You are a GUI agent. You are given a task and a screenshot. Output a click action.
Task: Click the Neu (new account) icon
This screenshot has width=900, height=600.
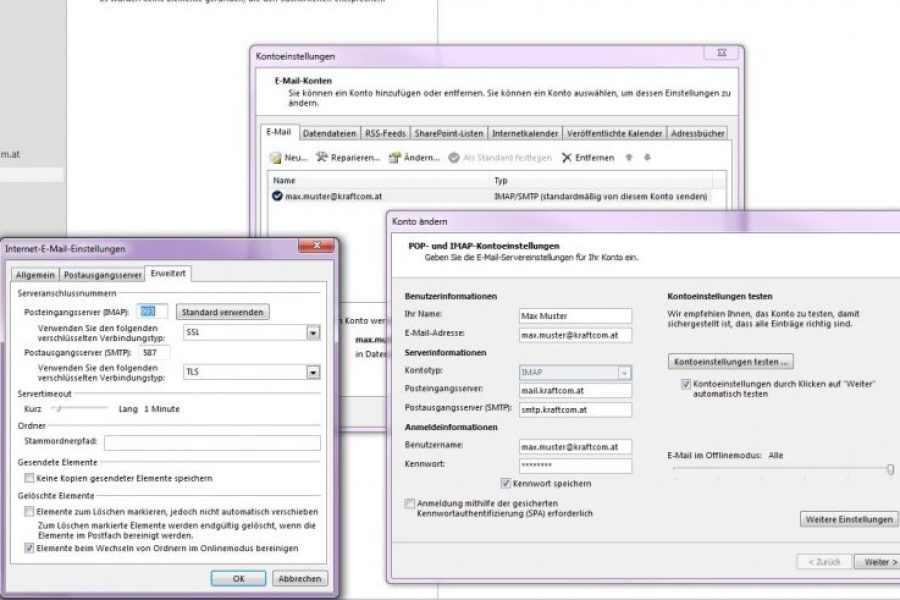click(x=276, y=158)
